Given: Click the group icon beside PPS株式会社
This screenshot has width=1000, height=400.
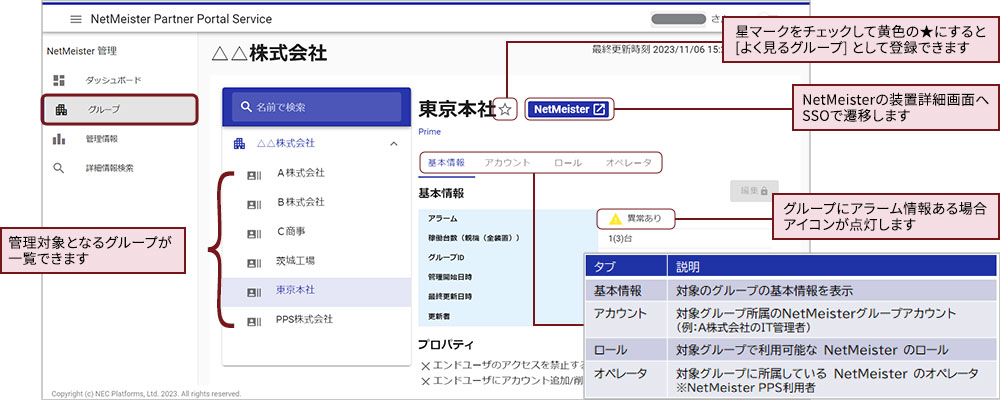Looking at the screenshot, I should coord(254,322).
